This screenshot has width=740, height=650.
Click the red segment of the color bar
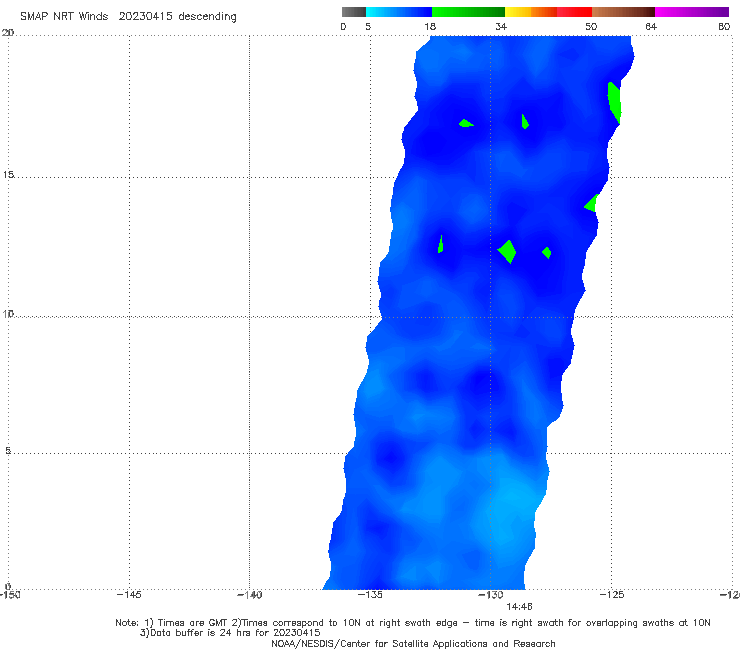click(575, 12)
